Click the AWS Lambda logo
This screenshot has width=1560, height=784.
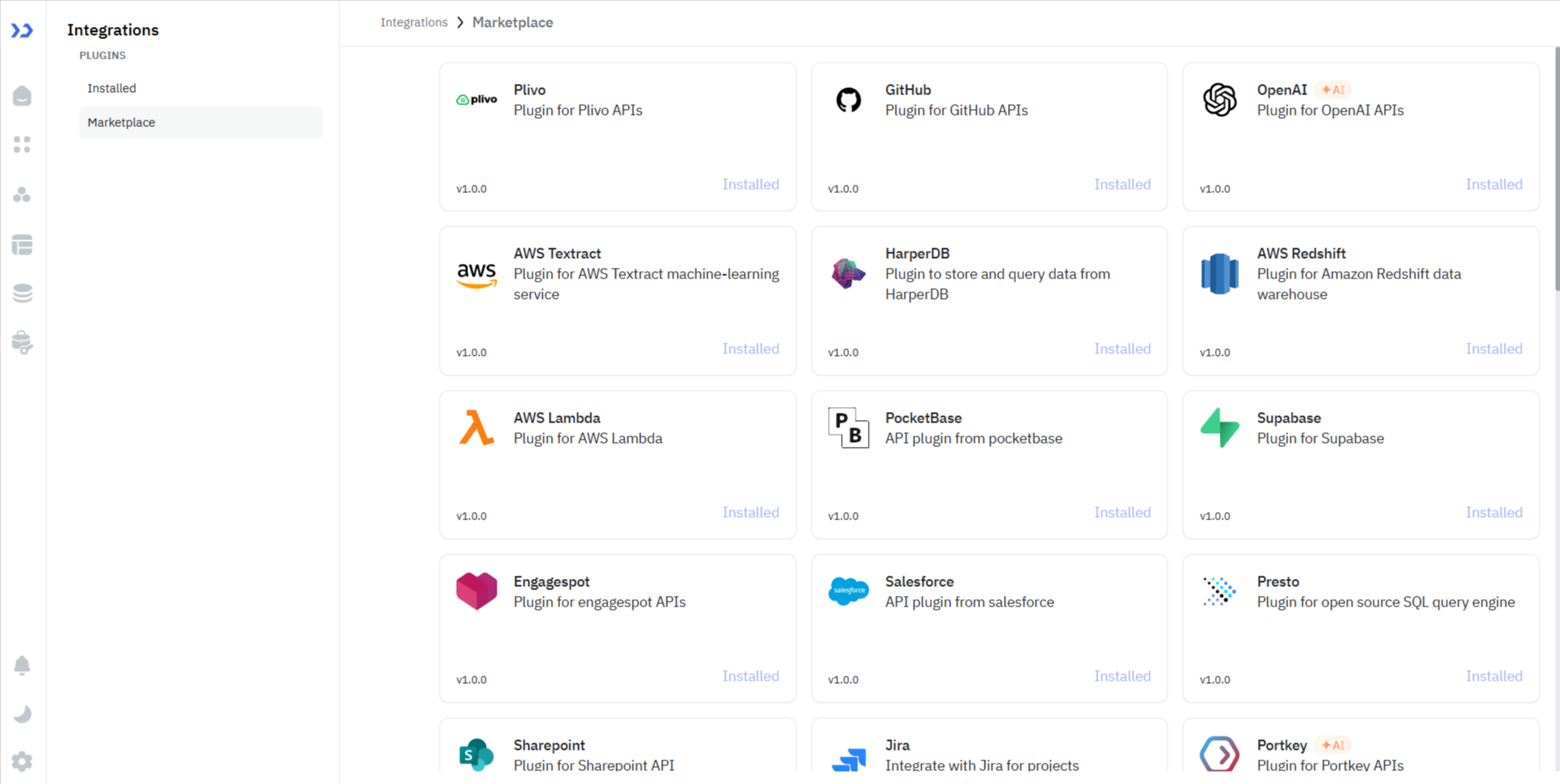(x=476, y=427)
